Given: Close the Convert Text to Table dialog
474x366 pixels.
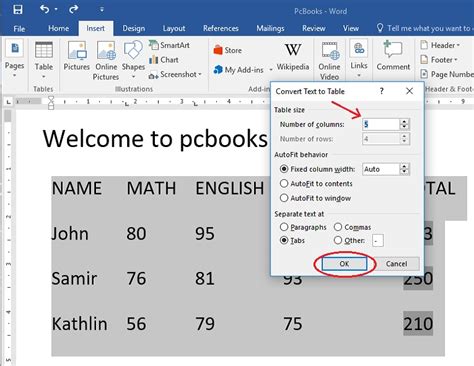Looking at the screenshot, I should point(410,91).
